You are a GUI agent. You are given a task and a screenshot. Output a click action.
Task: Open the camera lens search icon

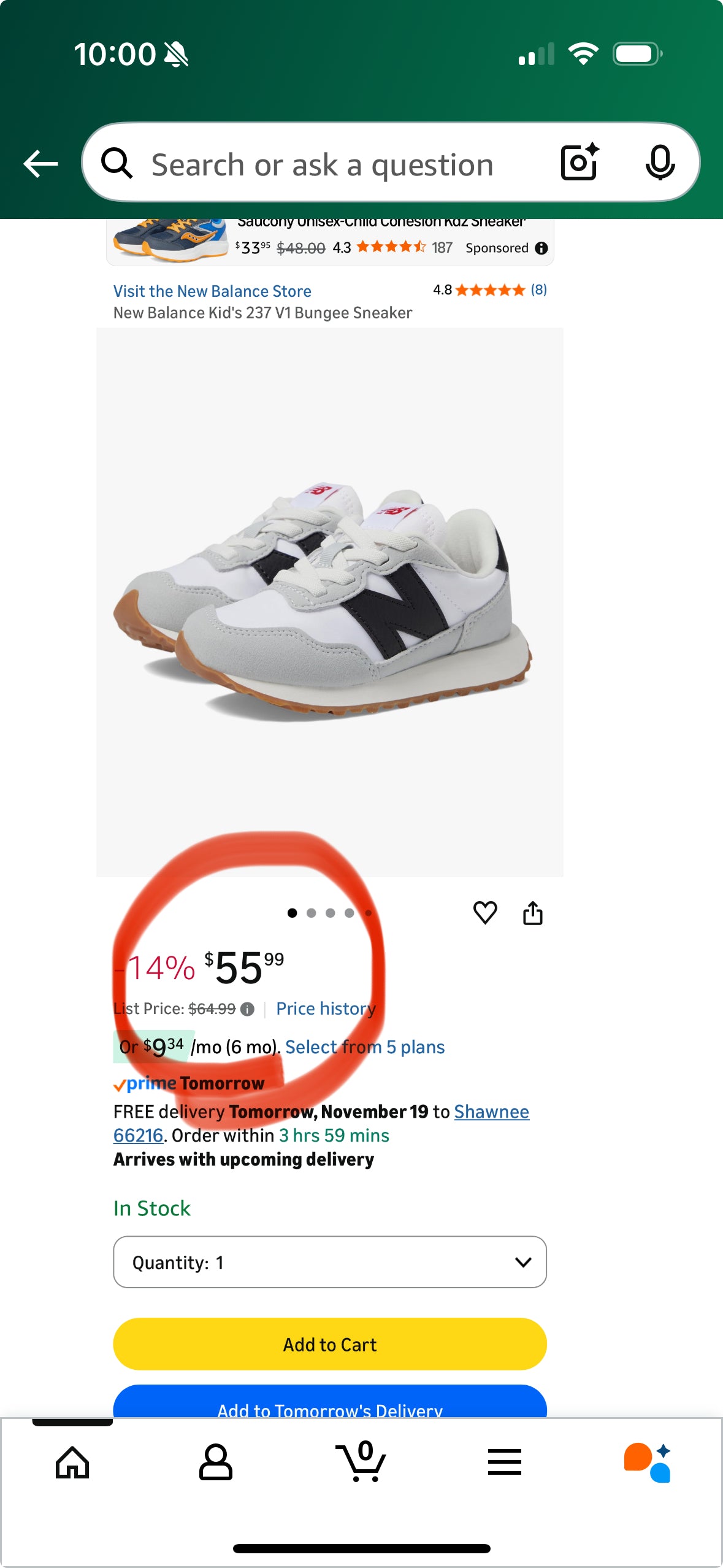(580, 163)
